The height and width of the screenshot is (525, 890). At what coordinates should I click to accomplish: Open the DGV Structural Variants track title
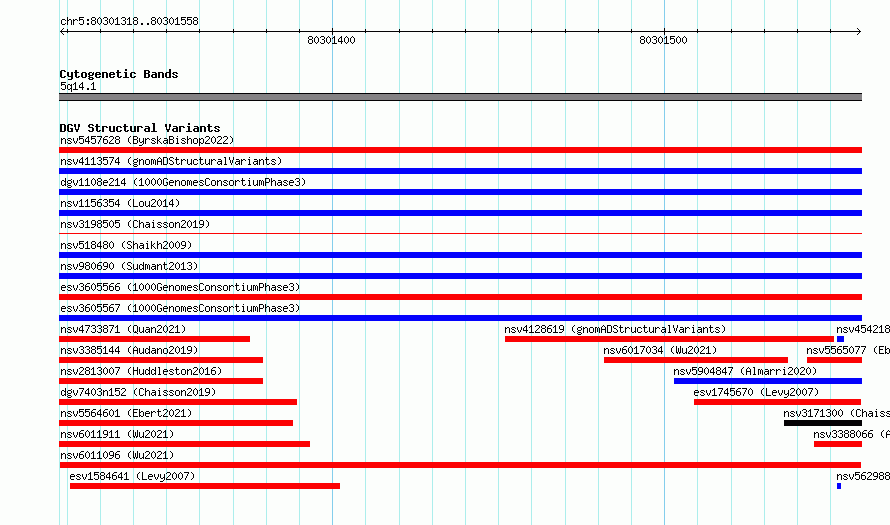[140, 128]
